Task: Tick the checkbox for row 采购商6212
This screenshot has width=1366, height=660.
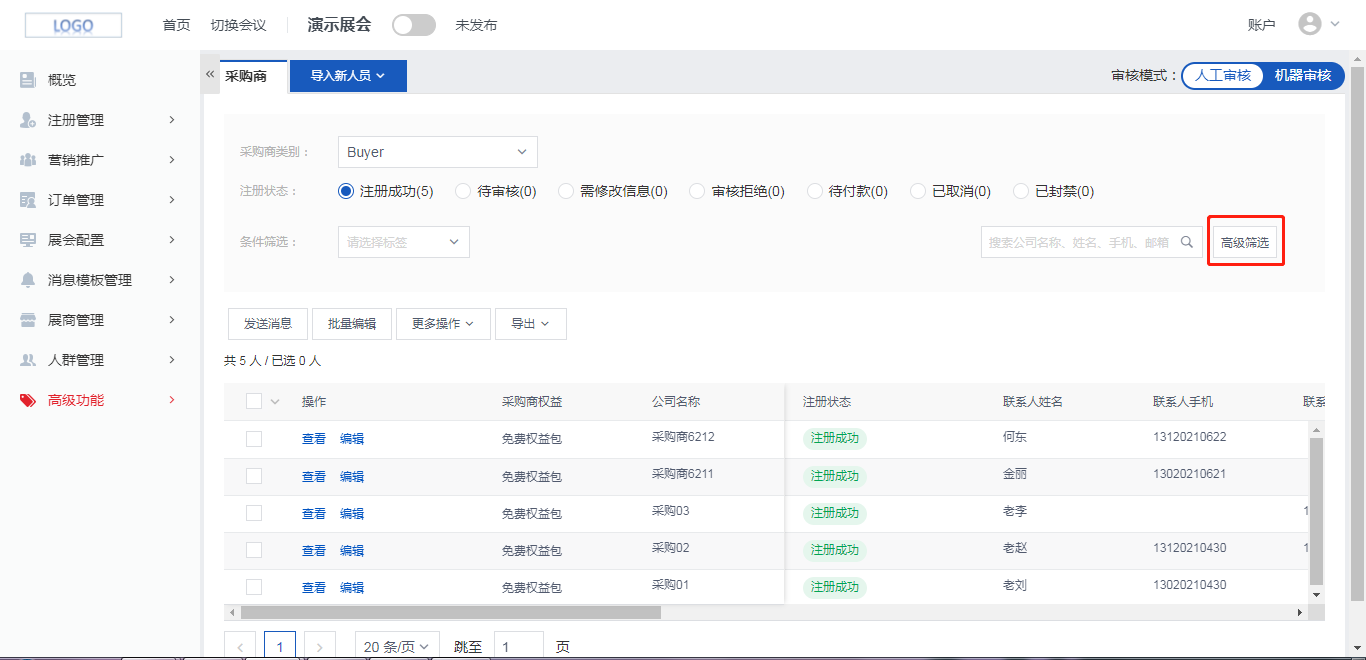Action: 254,439
